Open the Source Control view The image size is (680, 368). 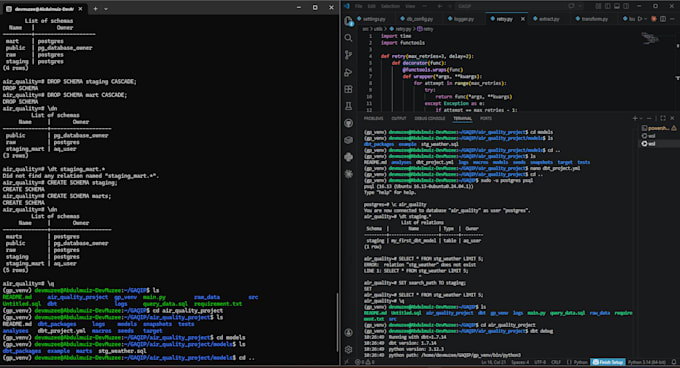[x=348, y=55]
